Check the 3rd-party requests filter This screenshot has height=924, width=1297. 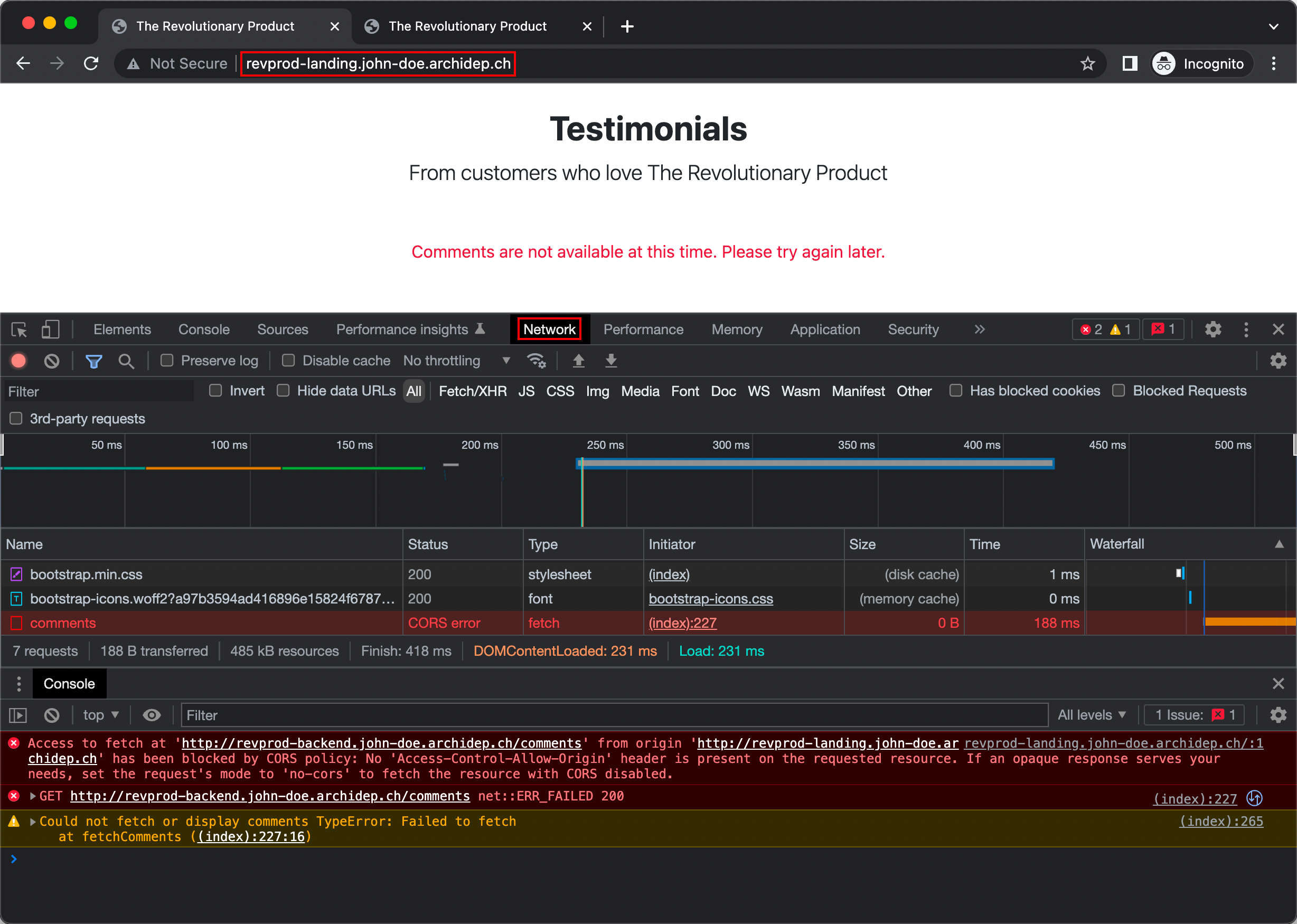pos(15,418)
